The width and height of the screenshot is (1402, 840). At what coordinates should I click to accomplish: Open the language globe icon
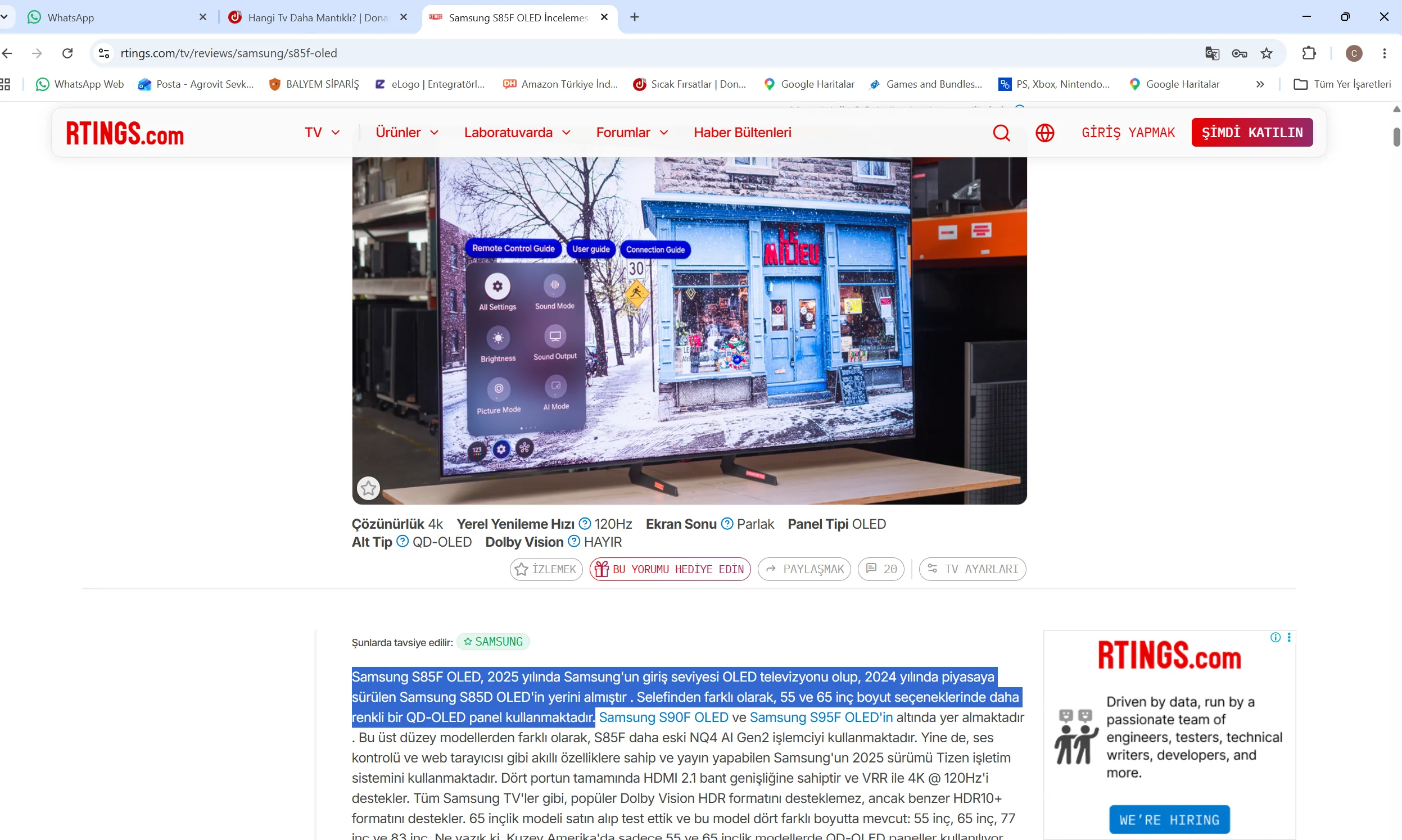(x=1044, y=133)
